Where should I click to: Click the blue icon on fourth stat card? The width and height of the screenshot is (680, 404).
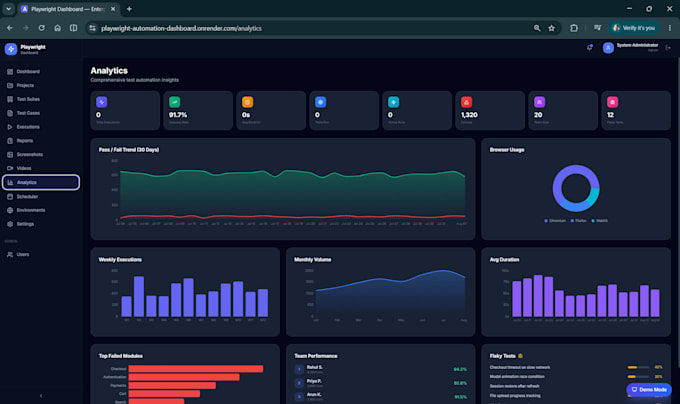coord(320,102)
